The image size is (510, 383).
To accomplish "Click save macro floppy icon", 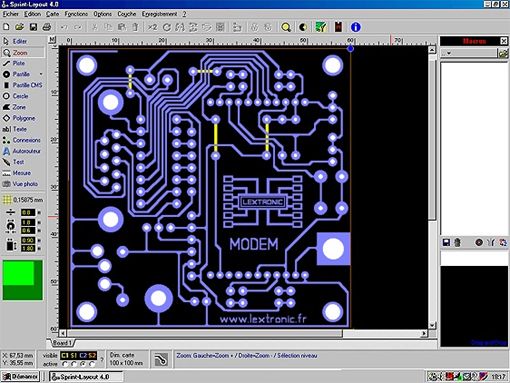I will pos(446,242).
